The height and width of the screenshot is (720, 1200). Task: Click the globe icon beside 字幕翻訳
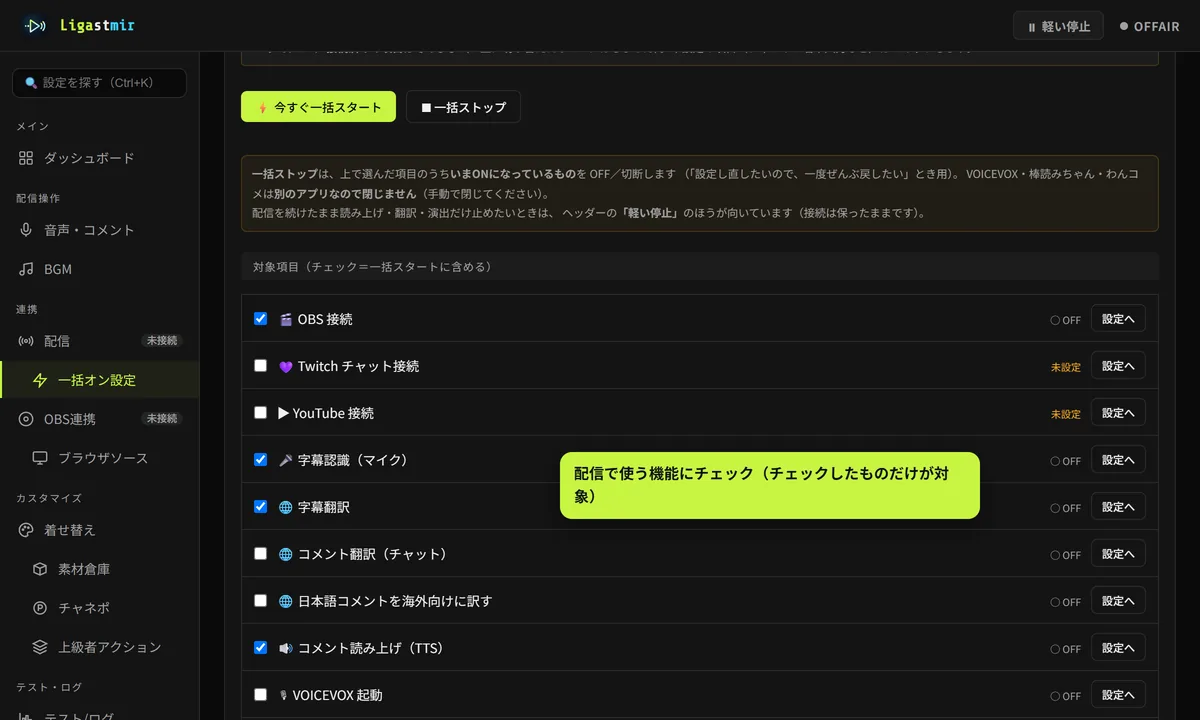286,507
